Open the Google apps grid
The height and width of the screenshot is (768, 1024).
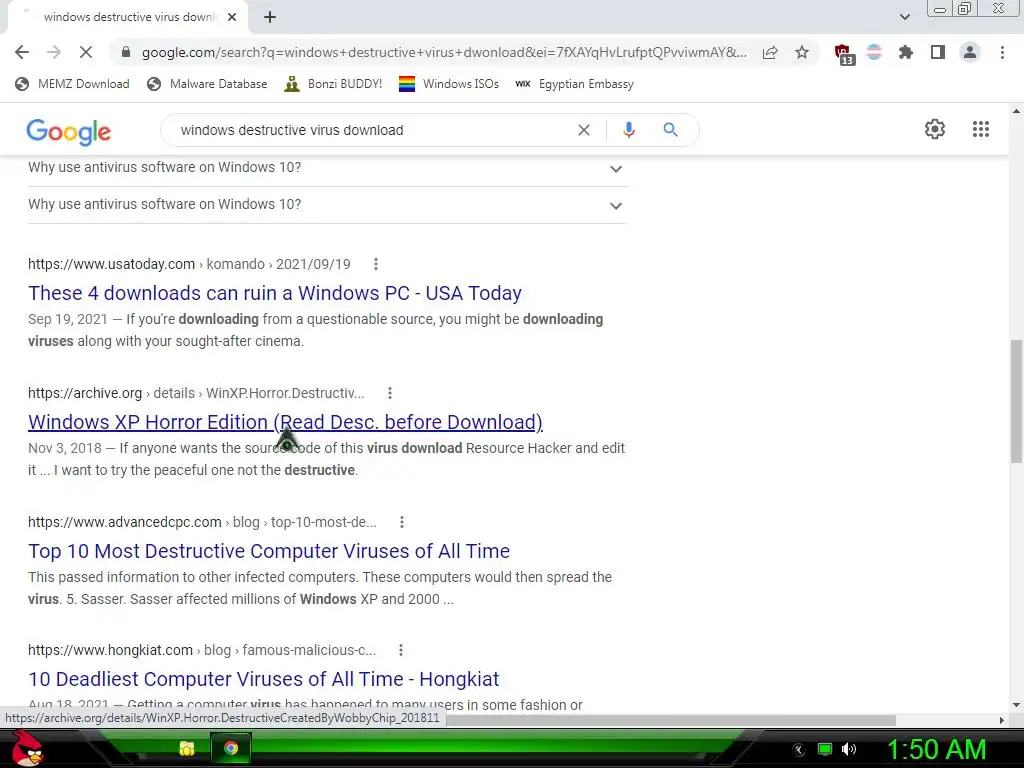tap(980, 129)
